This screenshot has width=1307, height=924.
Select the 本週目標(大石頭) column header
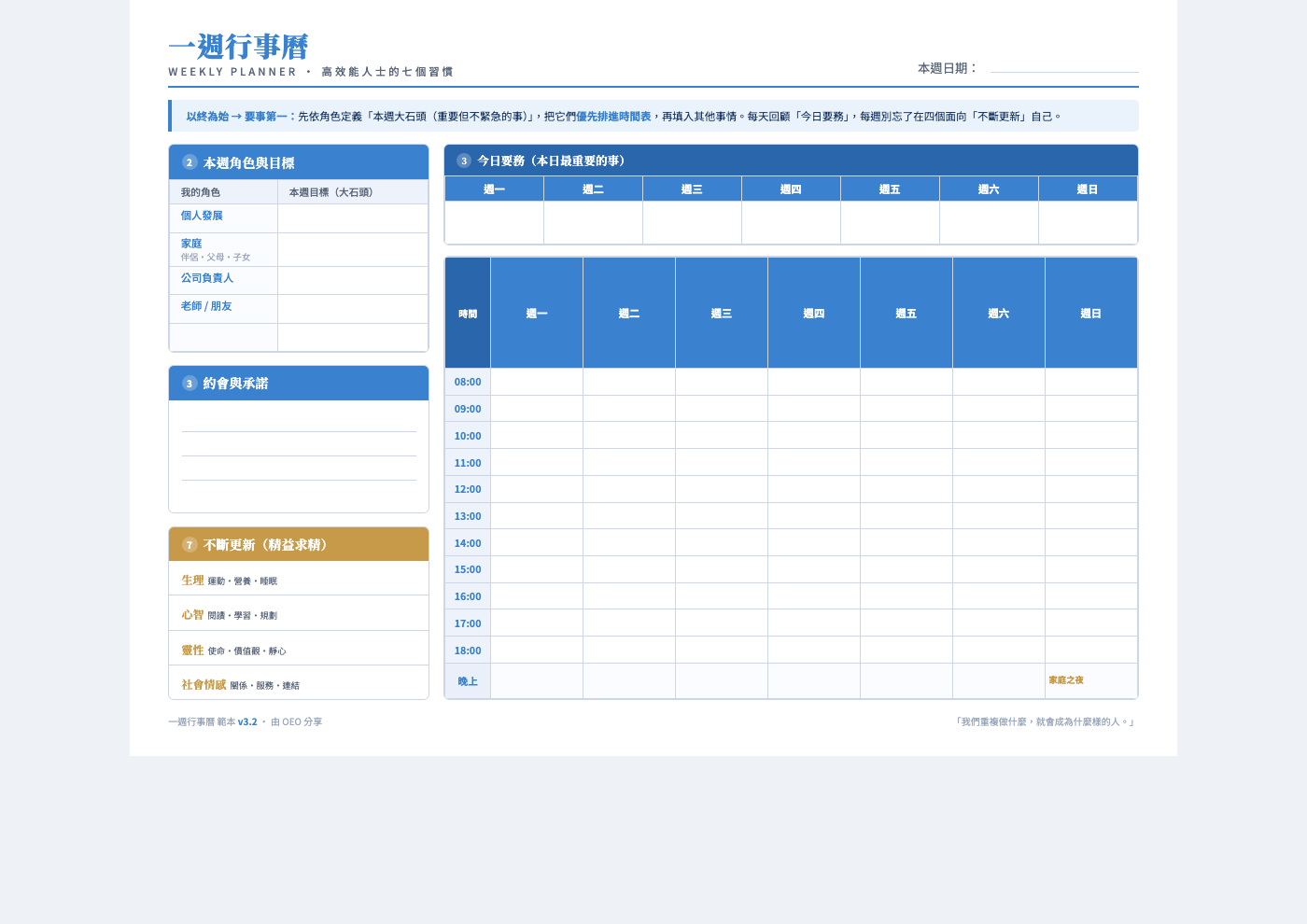353,192
